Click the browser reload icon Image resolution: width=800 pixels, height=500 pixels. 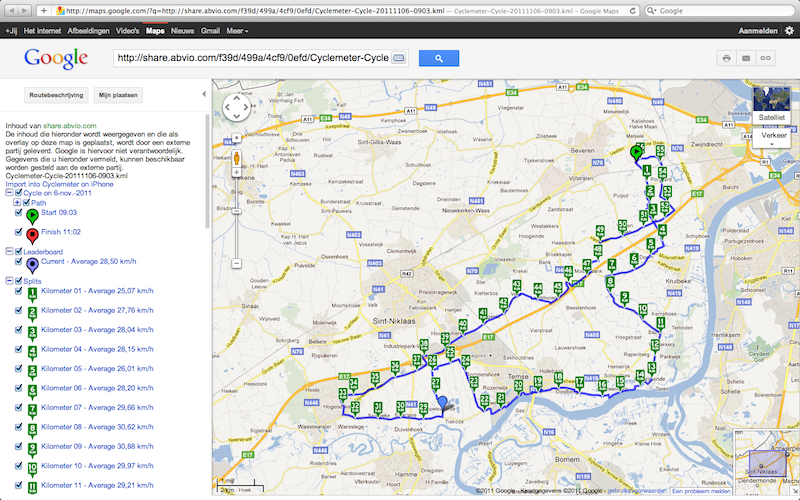tap(633, 11)
